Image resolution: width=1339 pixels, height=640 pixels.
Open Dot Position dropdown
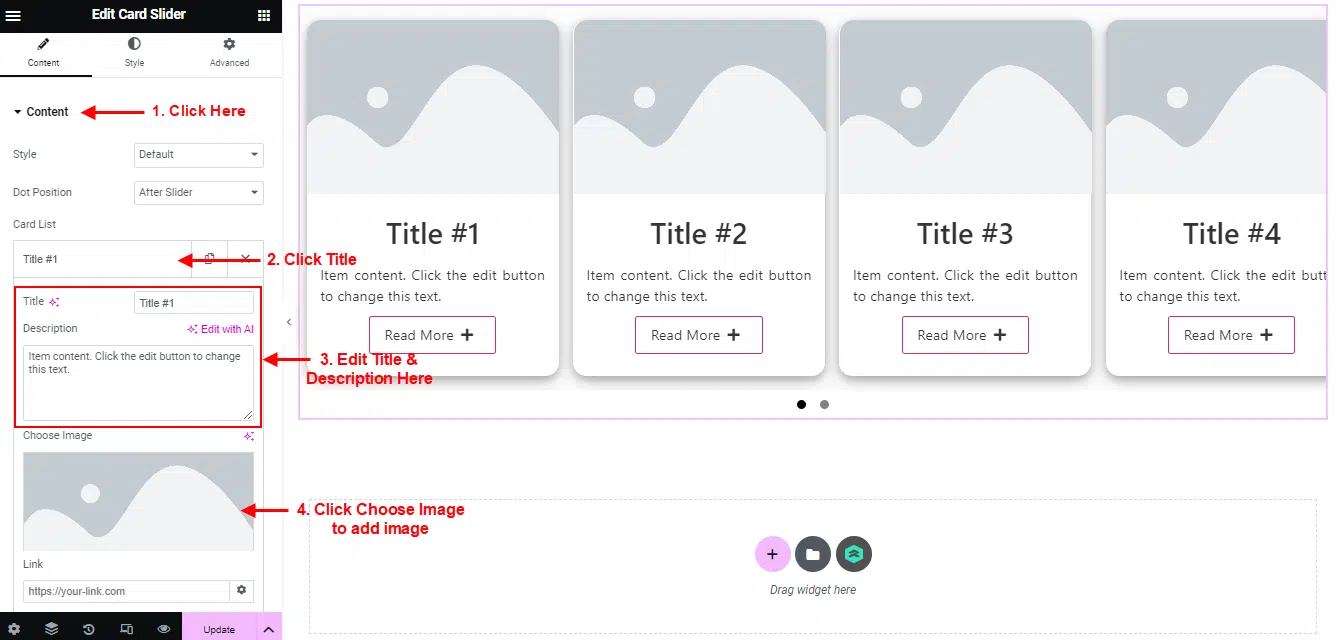(x=199, y=192)
